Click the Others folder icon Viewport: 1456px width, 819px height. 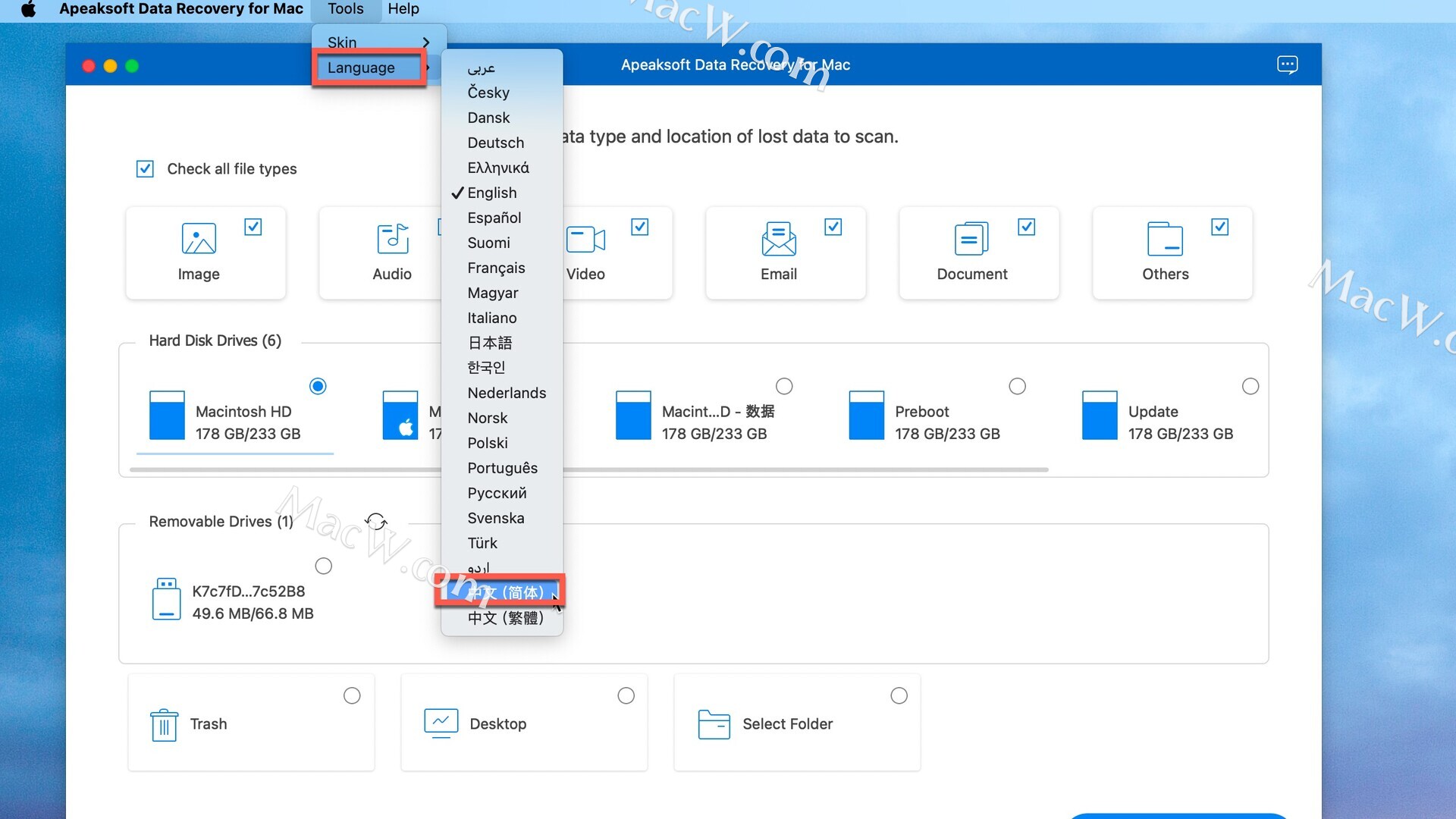point(1165,238)
